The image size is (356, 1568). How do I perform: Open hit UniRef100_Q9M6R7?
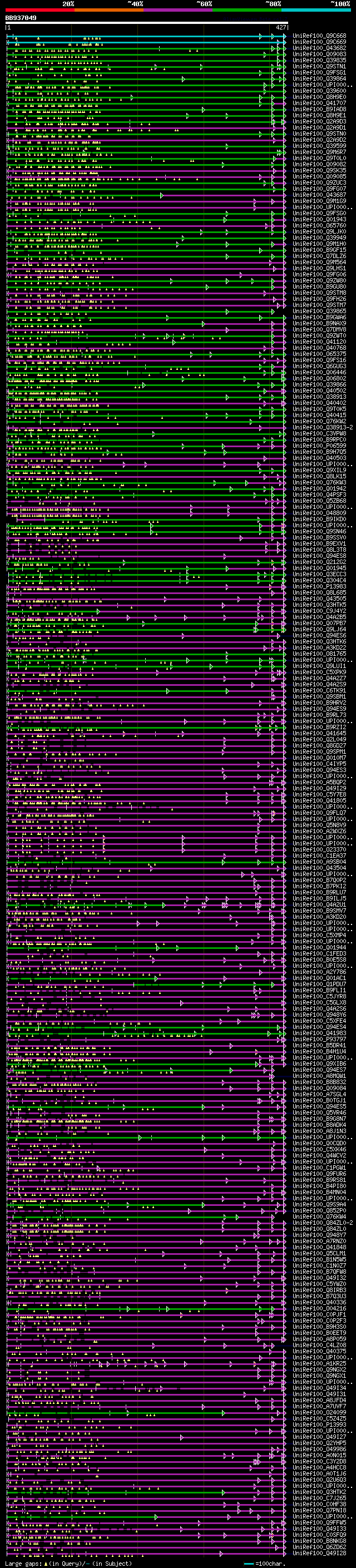pyautogui.click(x=319, y=152)
